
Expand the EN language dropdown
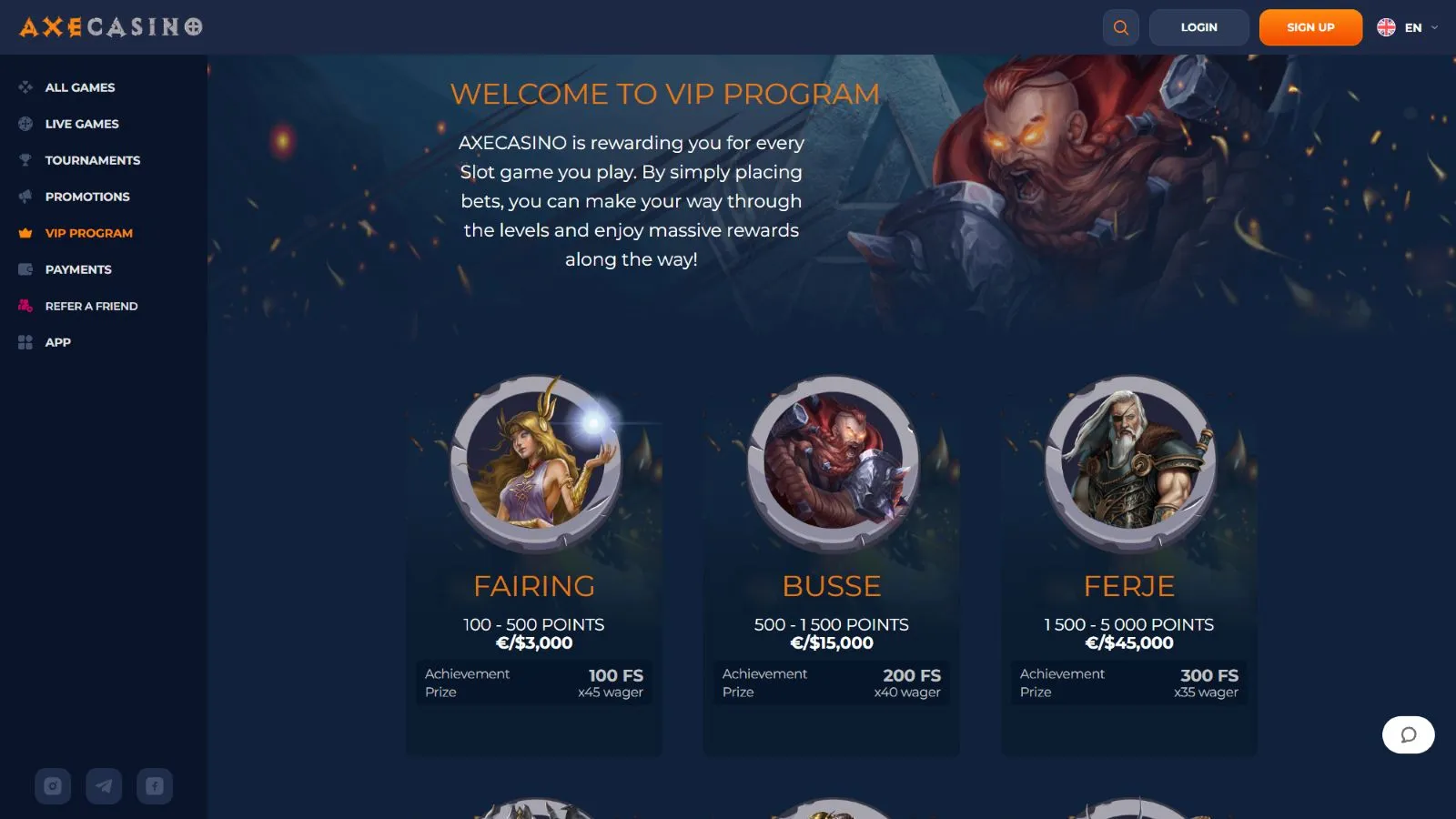click(1408, 27)
